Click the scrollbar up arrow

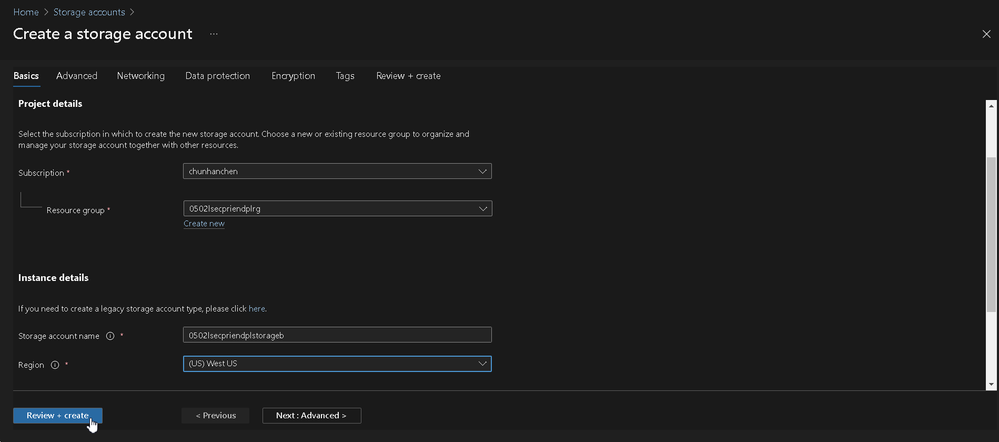point(991,106)
